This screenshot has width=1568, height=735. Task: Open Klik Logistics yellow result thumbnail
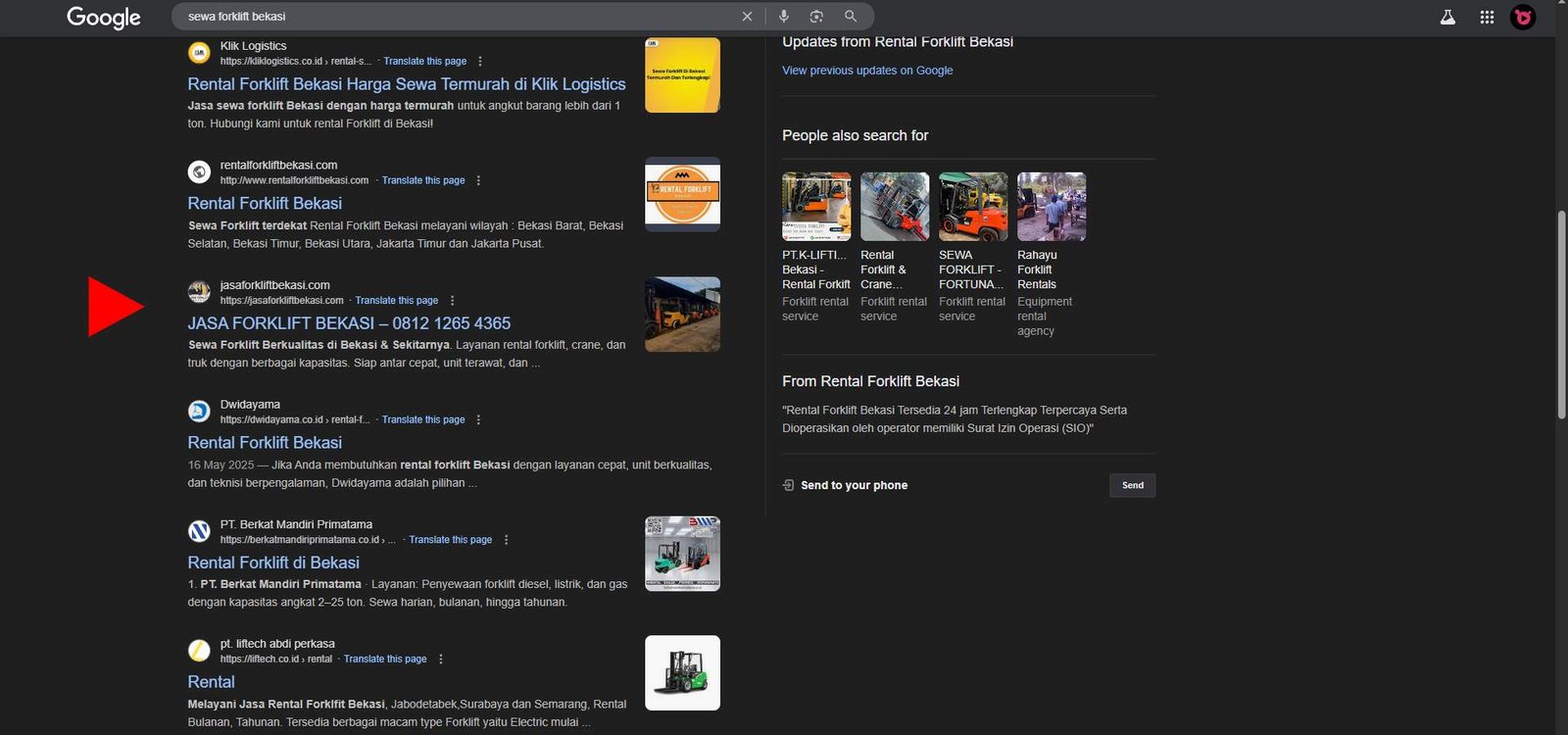682,75
